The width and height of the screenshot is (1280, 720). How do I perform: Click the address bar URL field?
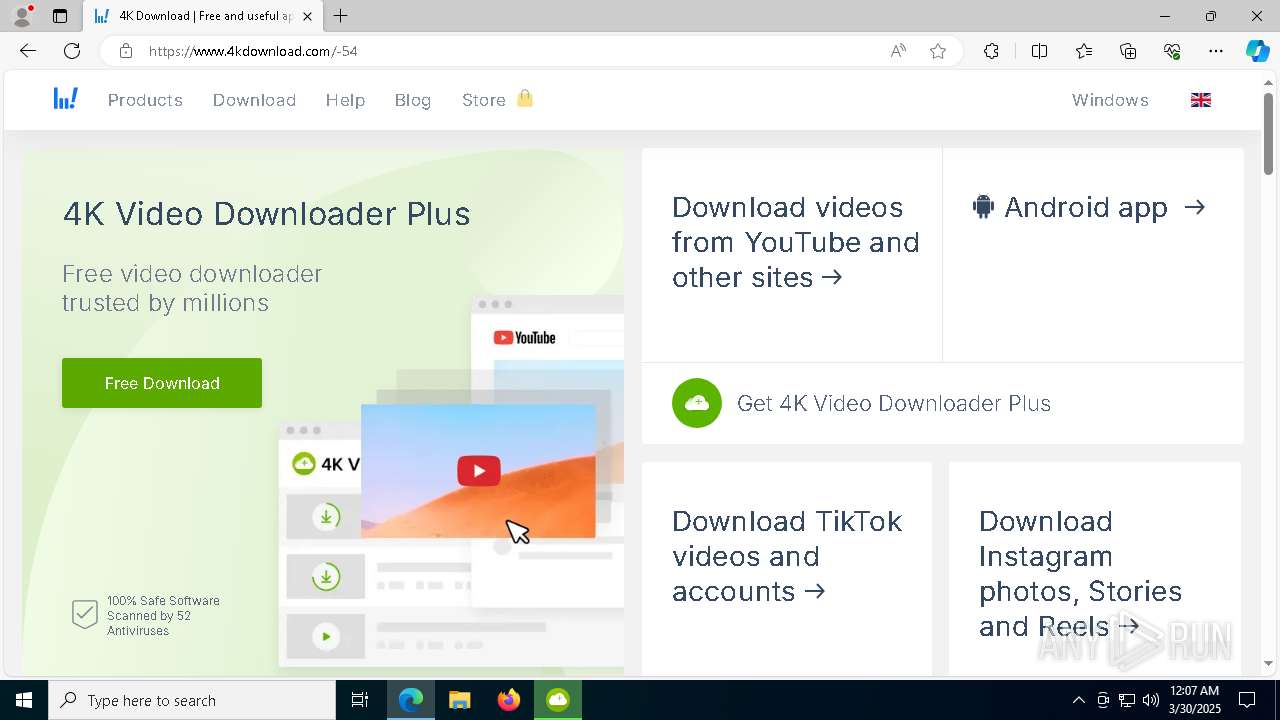[x=510, y=51]
